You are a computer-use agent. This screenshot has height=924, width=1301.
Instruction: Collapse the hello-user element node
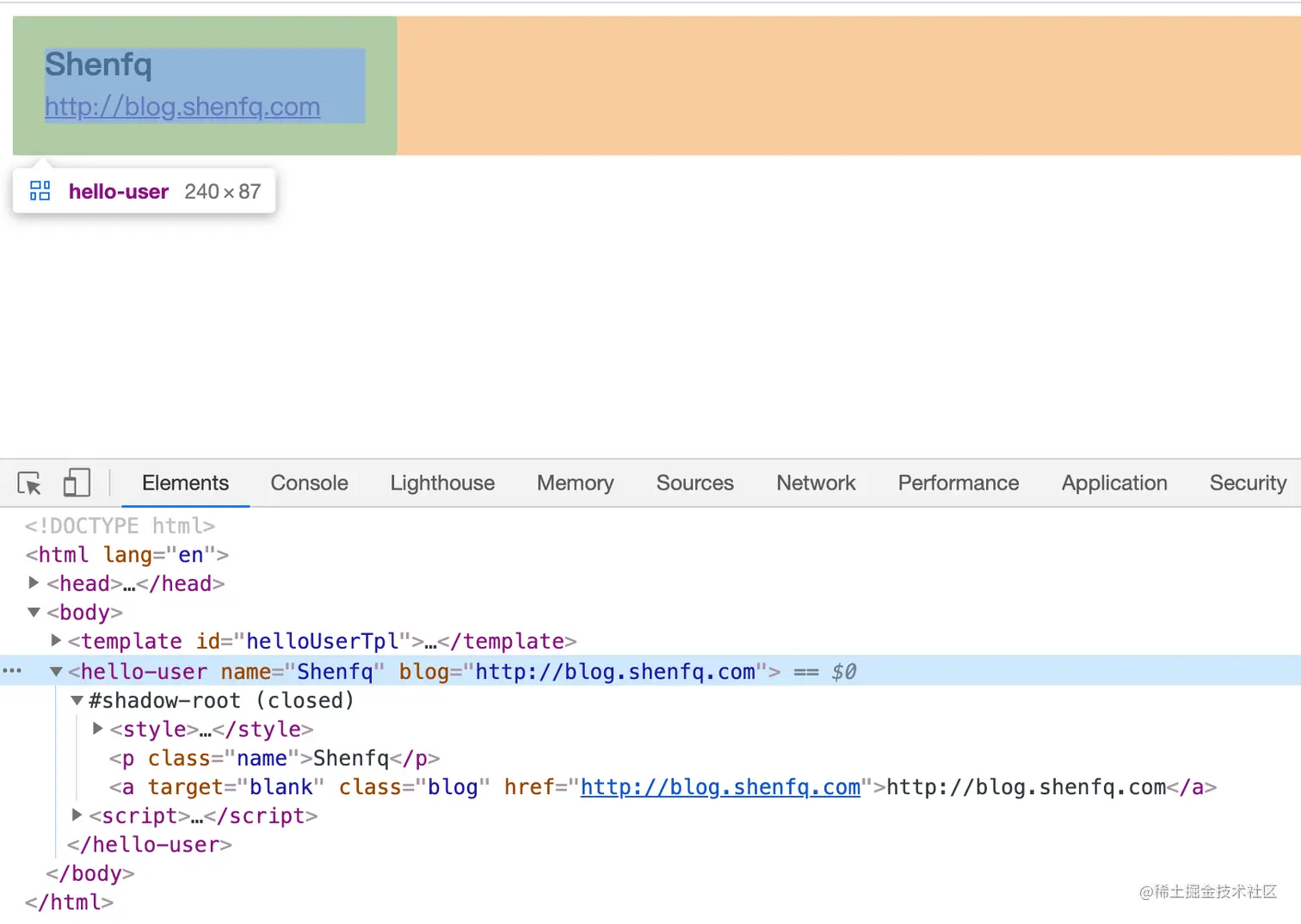click(x=56, y=671)
